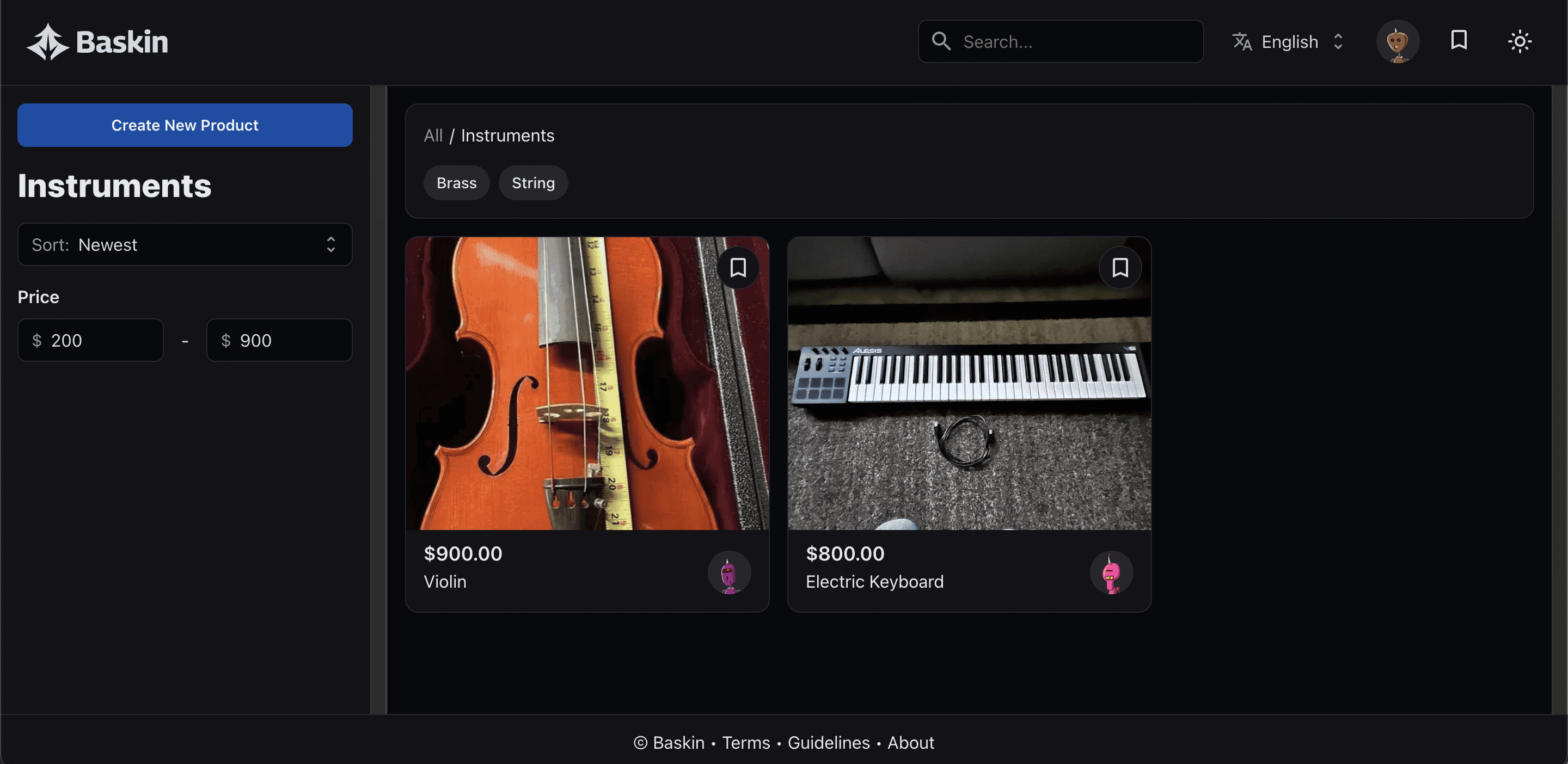This screenshot has width=1568, height=764.
Task: Filter by the Brass category
Action: point(456,183)
